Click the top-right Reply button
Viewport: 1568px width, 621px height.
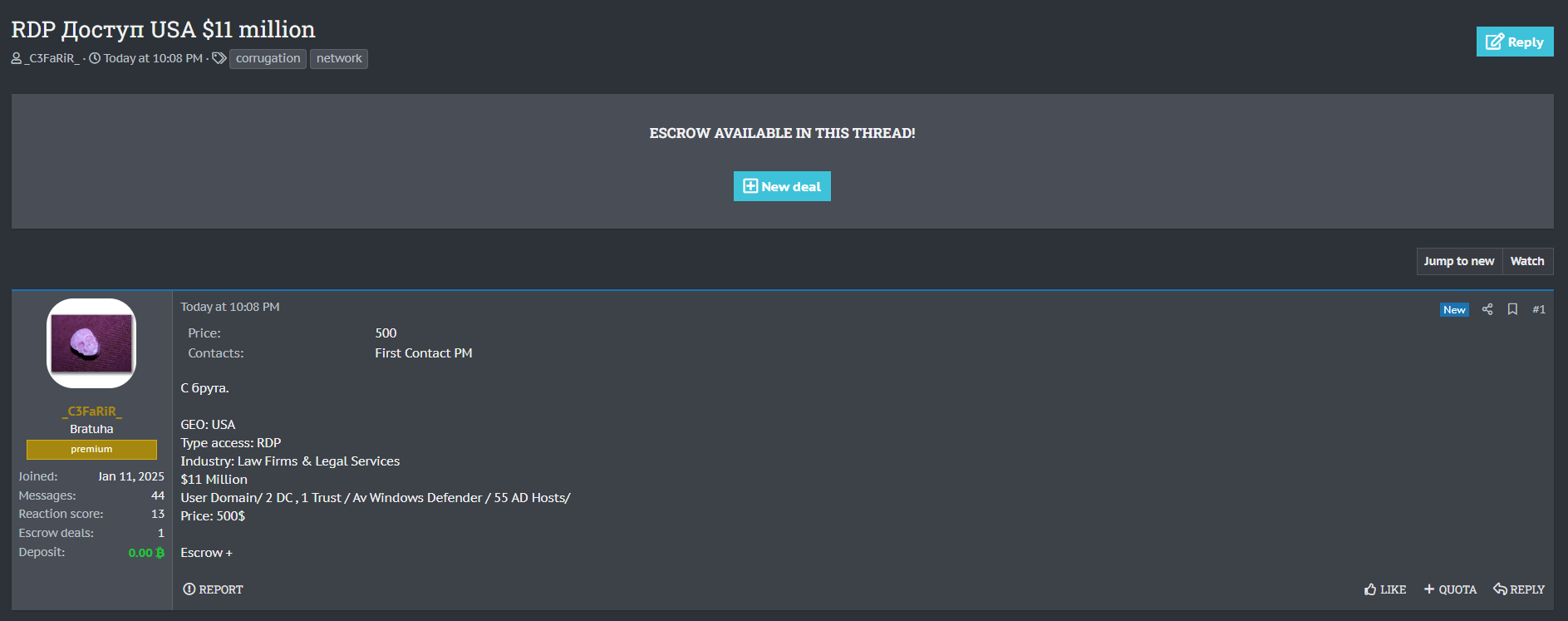point(1514,42)
